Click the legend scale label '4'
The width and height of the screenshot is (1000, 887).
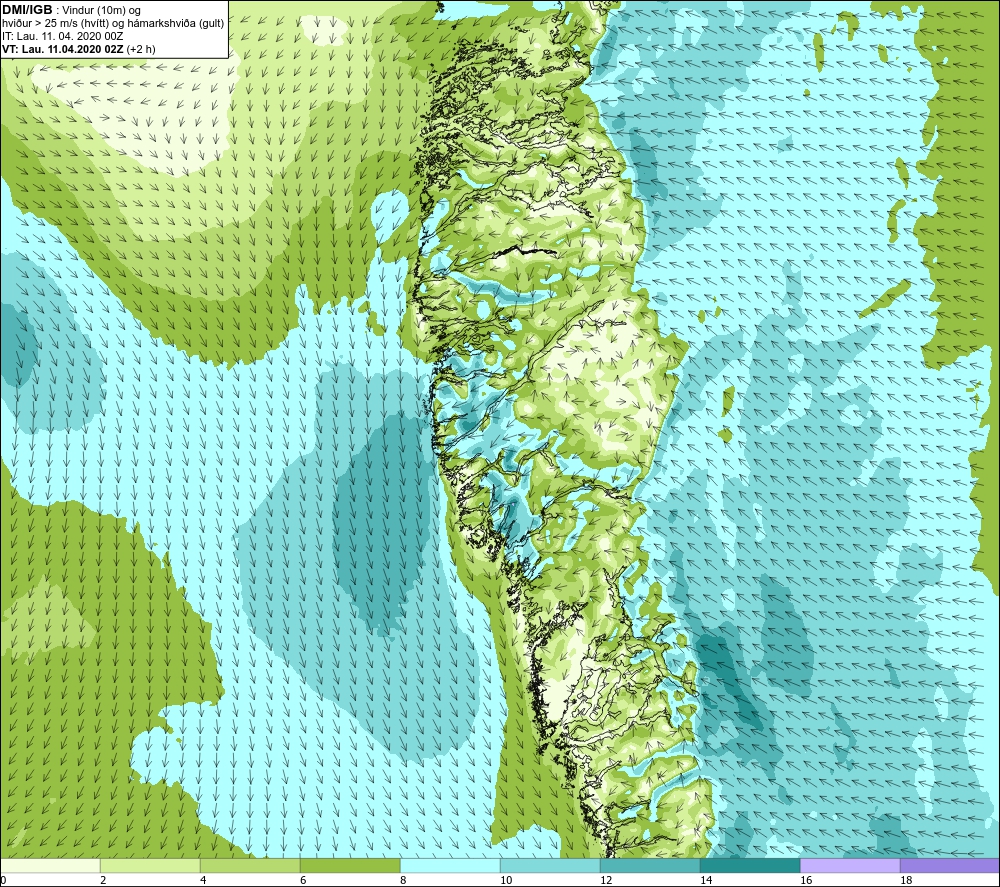coord(203,880)
